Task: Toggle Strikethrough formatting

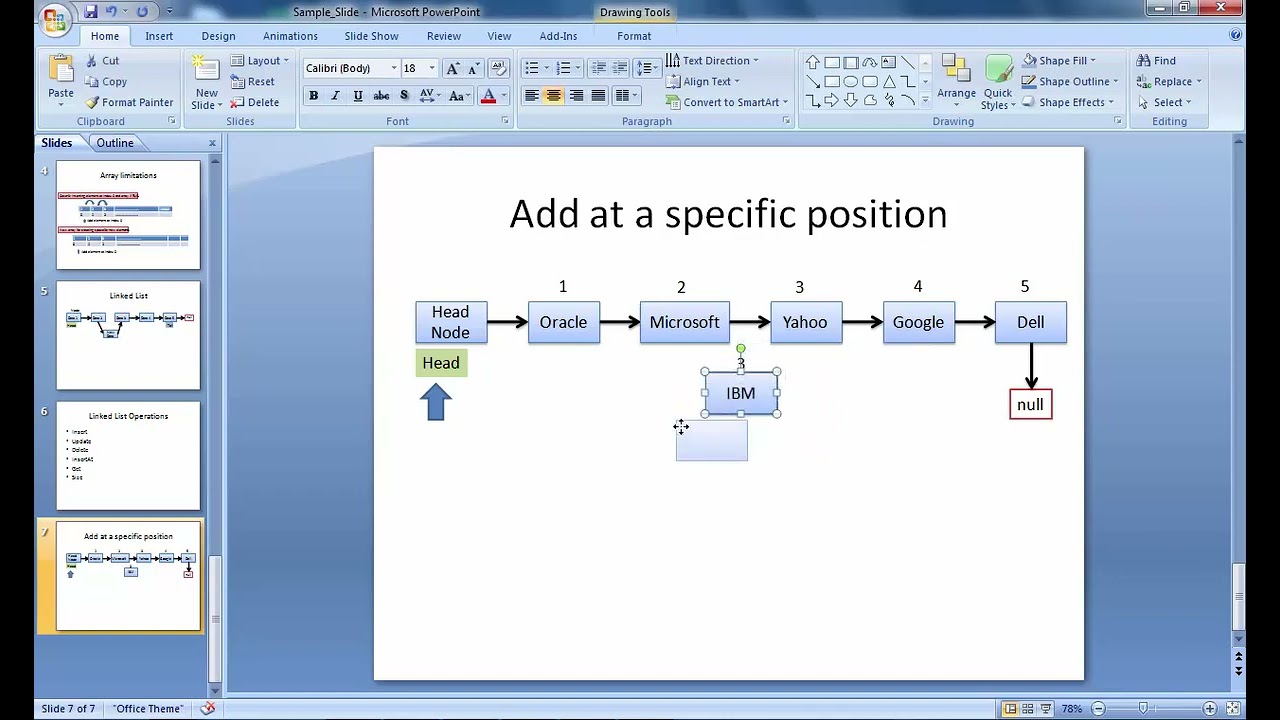Action: pyautogui.click(x=381, y=96)
